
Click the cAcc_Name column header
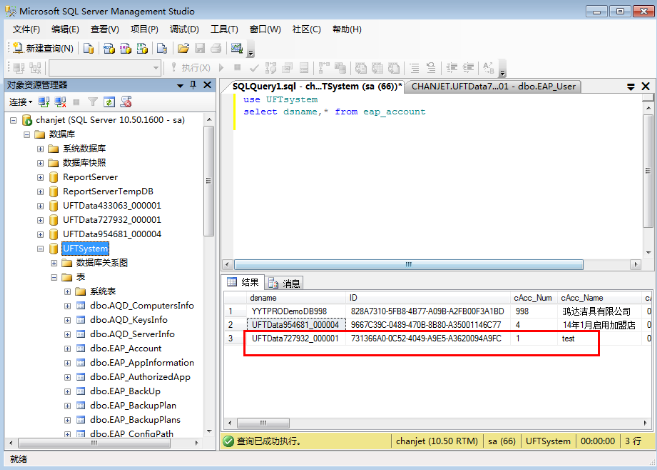tap(600, 298)
